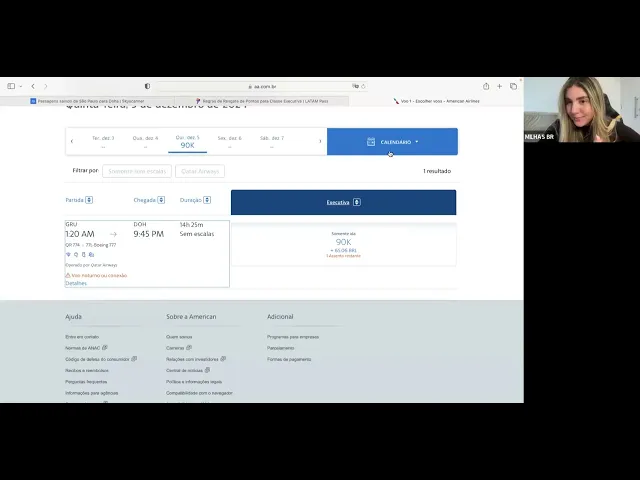Click the entertainment amenity icon on flight
This screenshot has height=480, width=640.
point(91,254)
